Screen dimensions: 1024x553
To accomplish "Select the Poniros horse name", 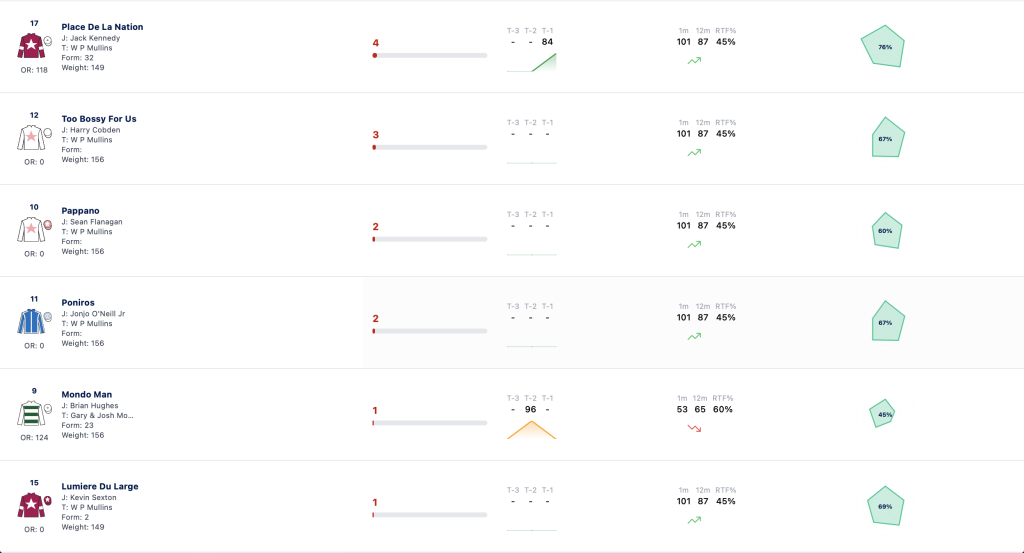I will [x=78, y=302].
